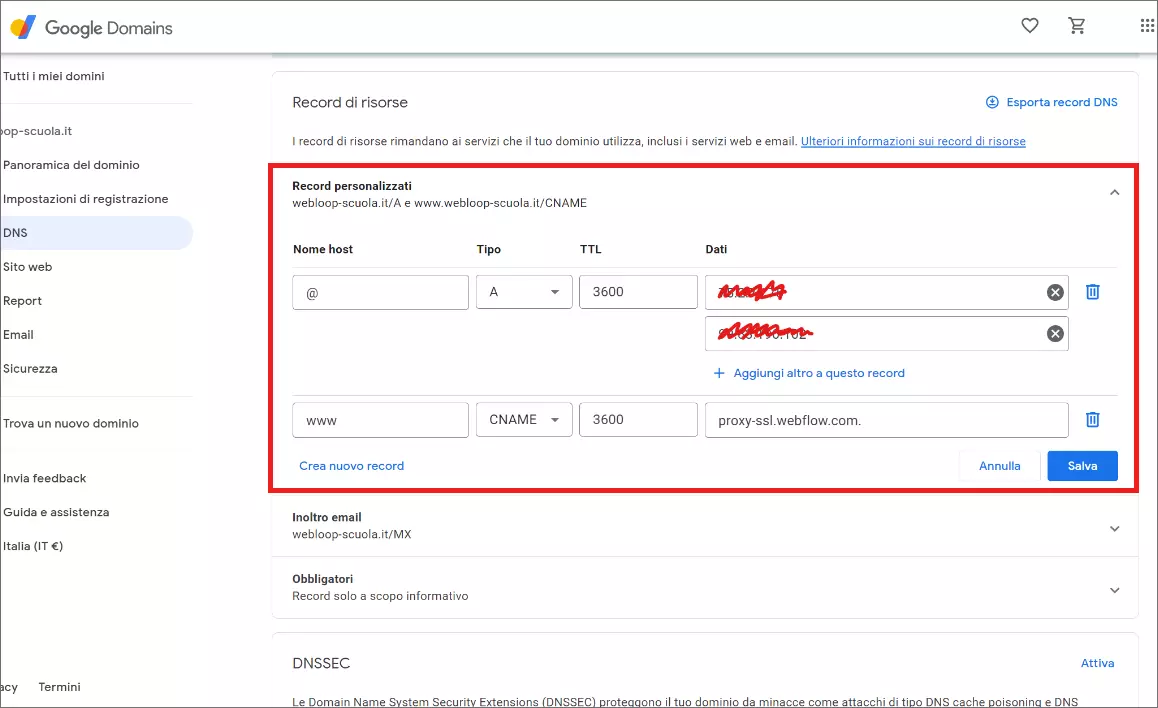This screenshot has width=1158, height=708.
Task: Collapse the Record personalizzati section
Action: [1114, 193]
